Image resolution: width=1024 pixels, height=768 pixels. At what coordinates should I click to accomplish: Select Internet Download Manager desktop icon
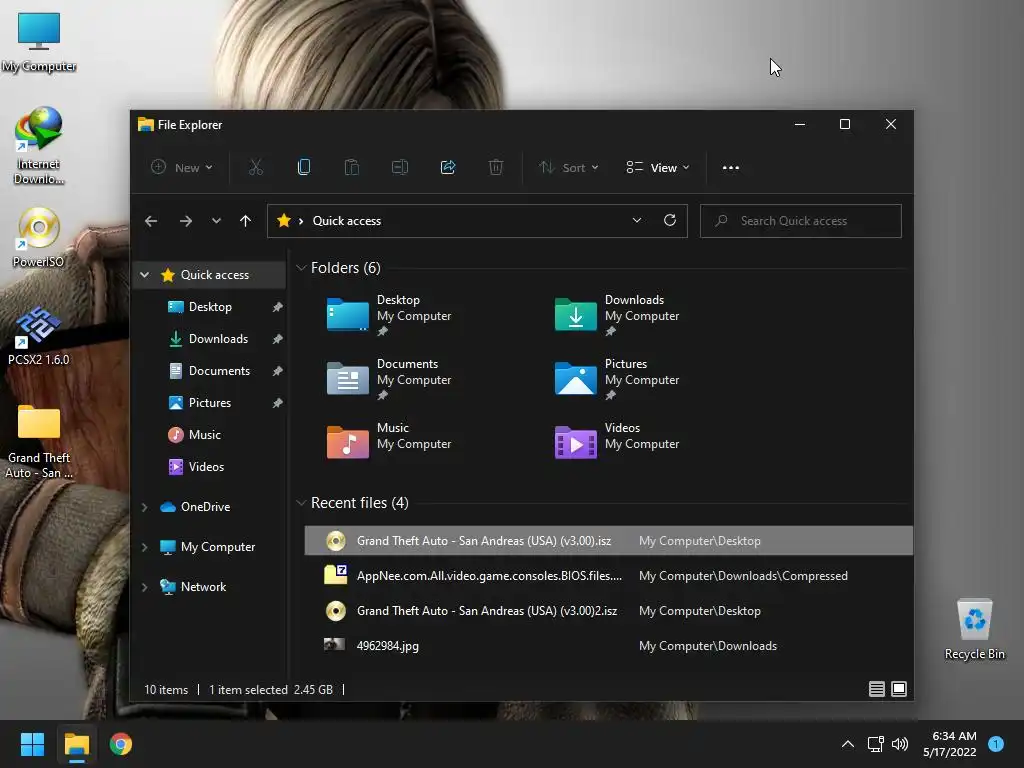click(39, 146)
